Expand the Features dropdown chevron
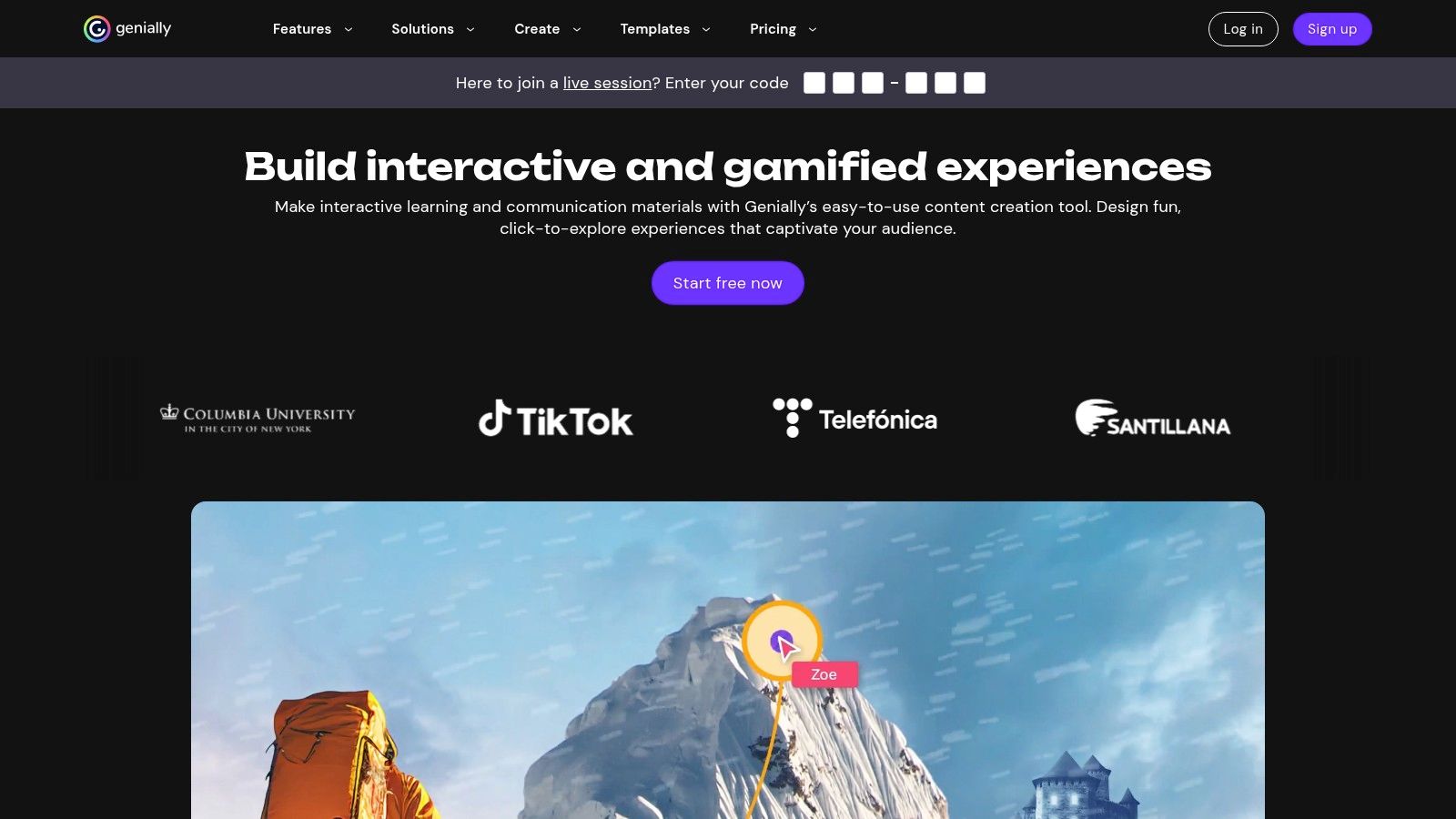This screenshot has width=1456, height=819. click(349, 29)
